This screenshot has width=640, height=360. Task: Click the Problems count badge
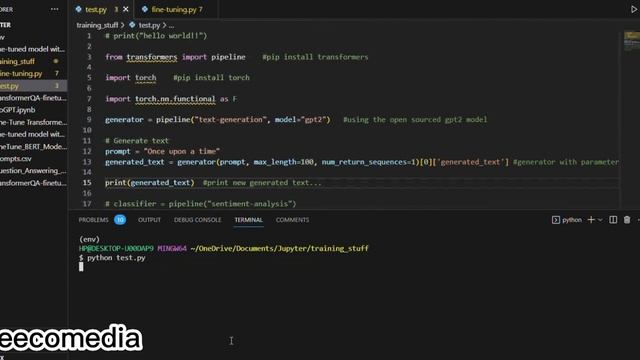(x=120, y=220)
